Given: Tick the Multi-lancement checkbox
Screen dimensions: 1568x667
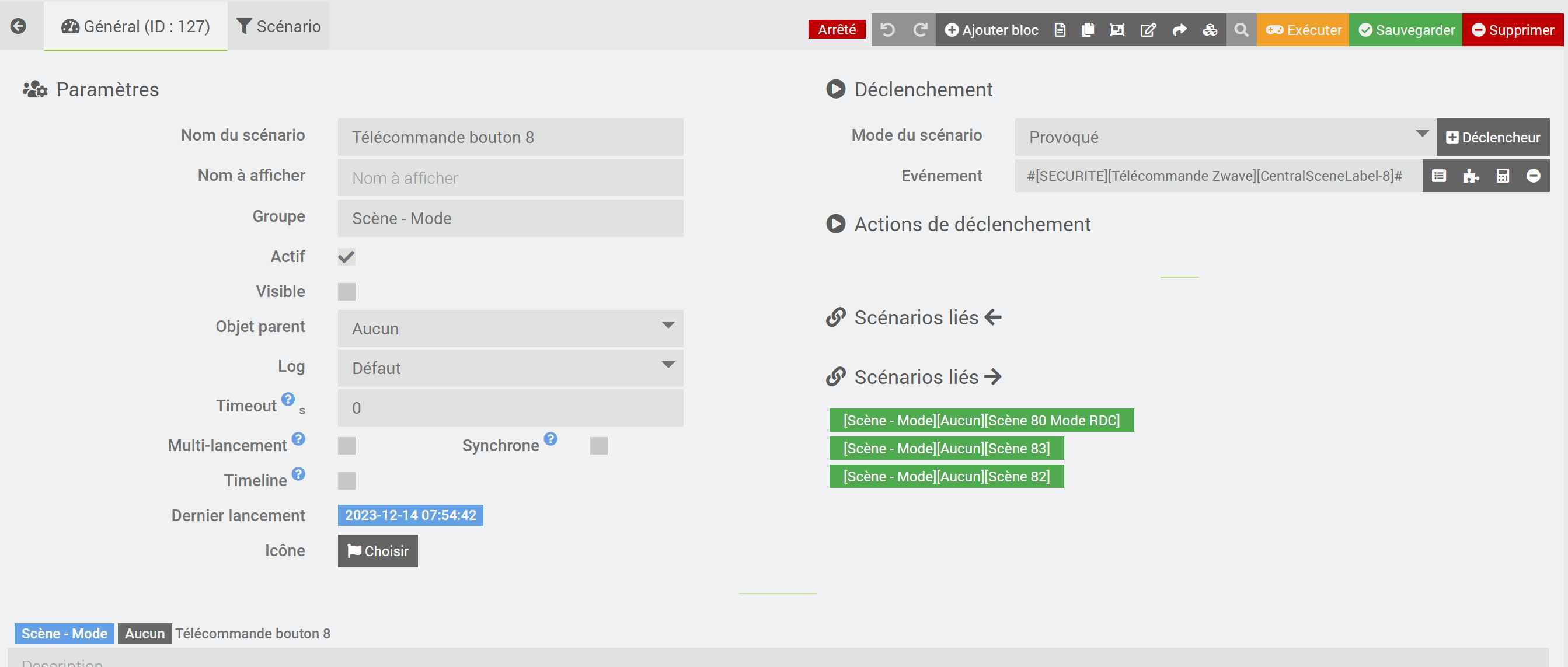Looking at the screenshot, I should coord(346,446).
